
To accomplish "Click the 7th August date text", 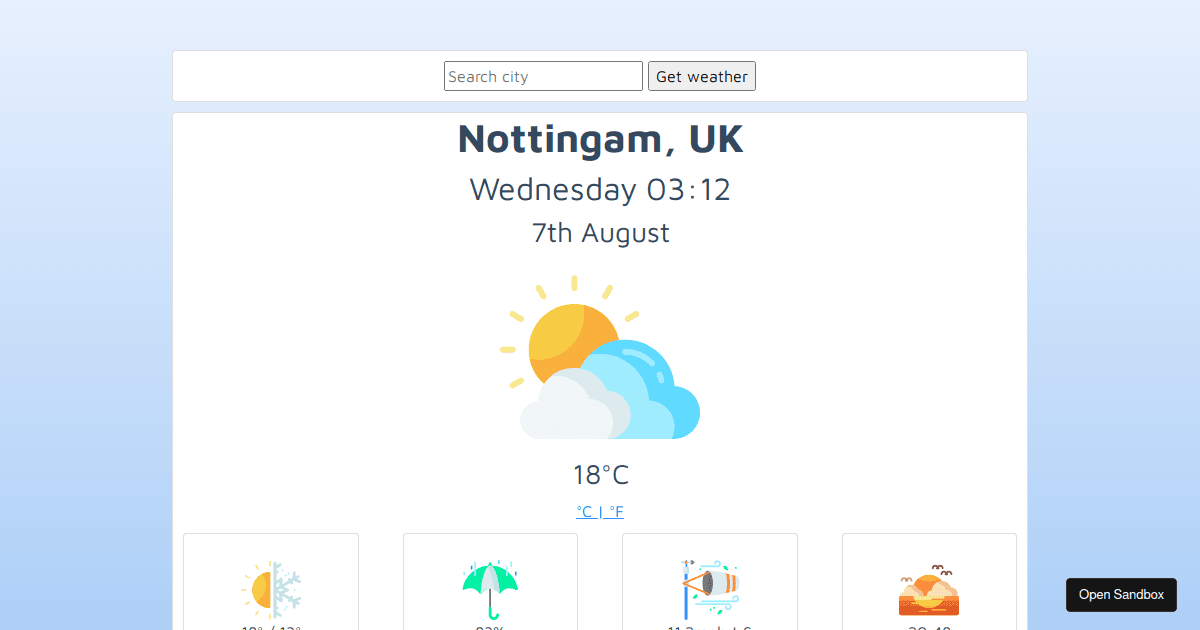I will click(x=600, y=232).
